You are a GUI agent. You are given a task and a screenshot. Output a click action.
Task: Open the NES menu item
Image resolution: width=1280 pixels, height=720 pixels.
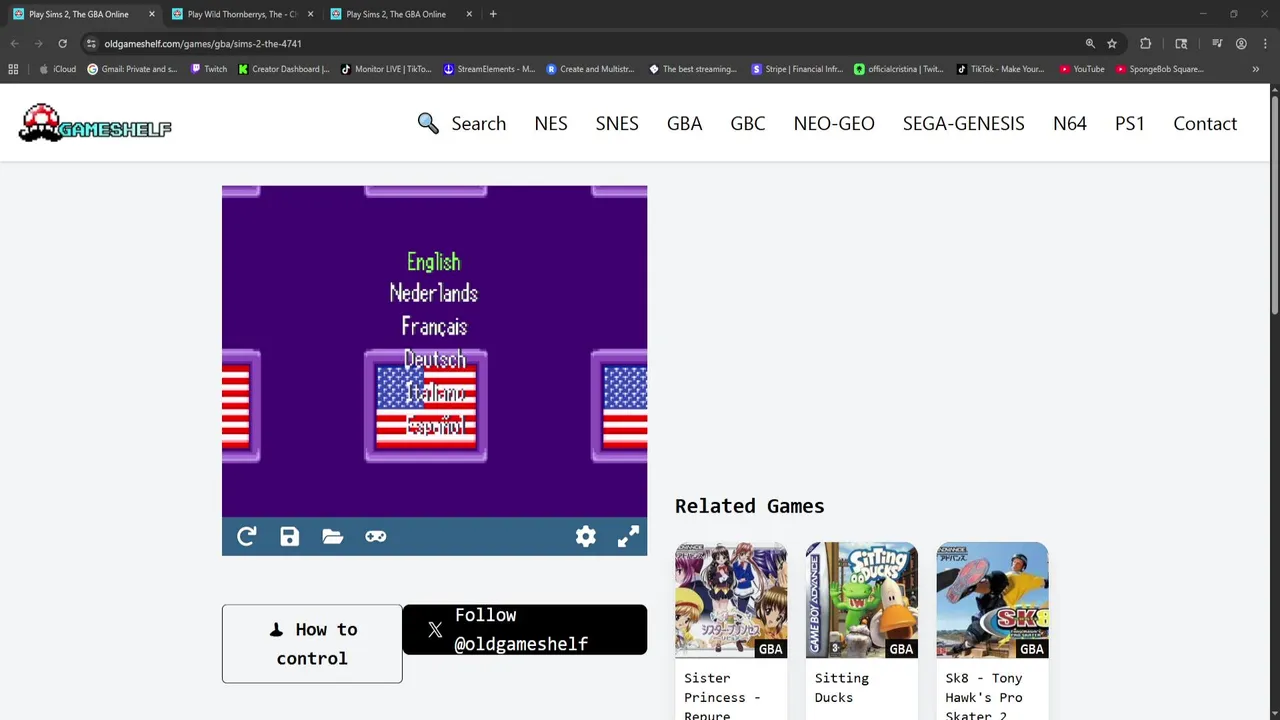(551, 123)
